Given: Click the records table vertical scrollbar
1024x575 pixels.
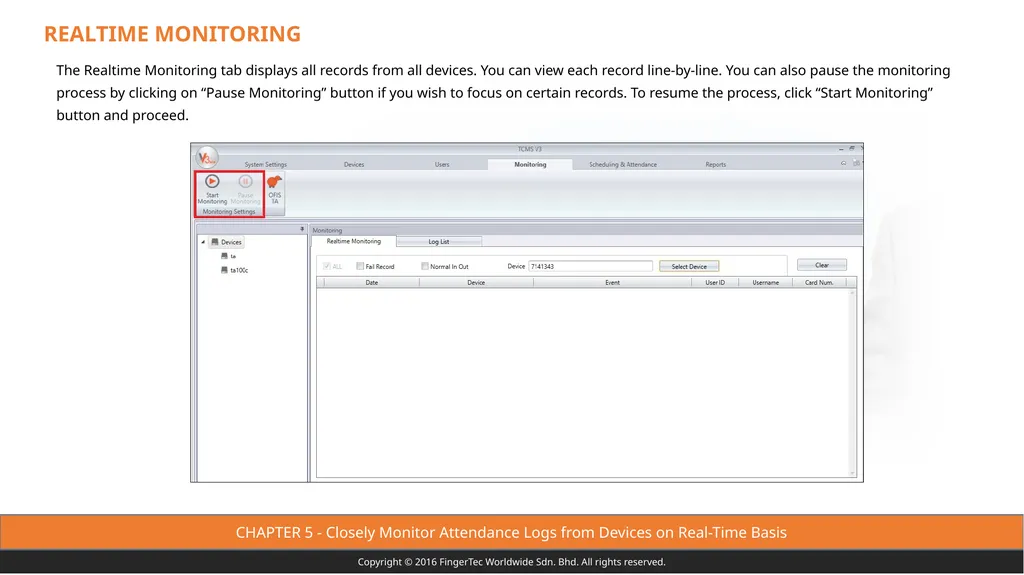Looking at the screenshot, I should pos(852,383).
